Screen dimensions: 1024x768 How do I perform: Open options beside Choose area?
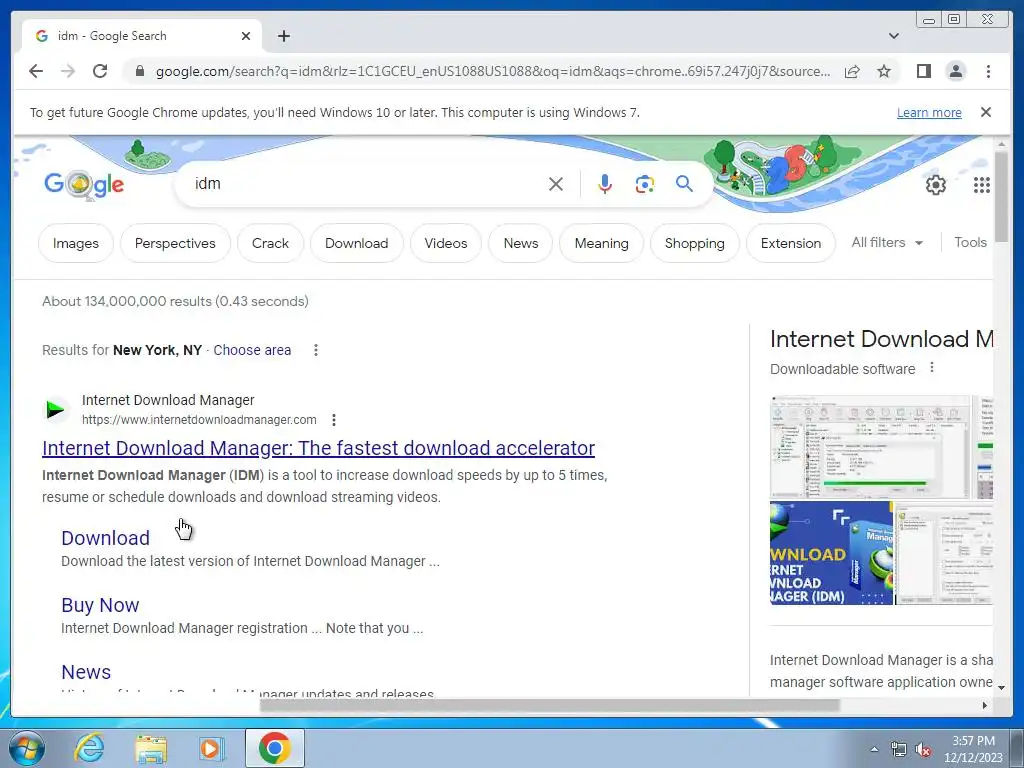(315, 350)
